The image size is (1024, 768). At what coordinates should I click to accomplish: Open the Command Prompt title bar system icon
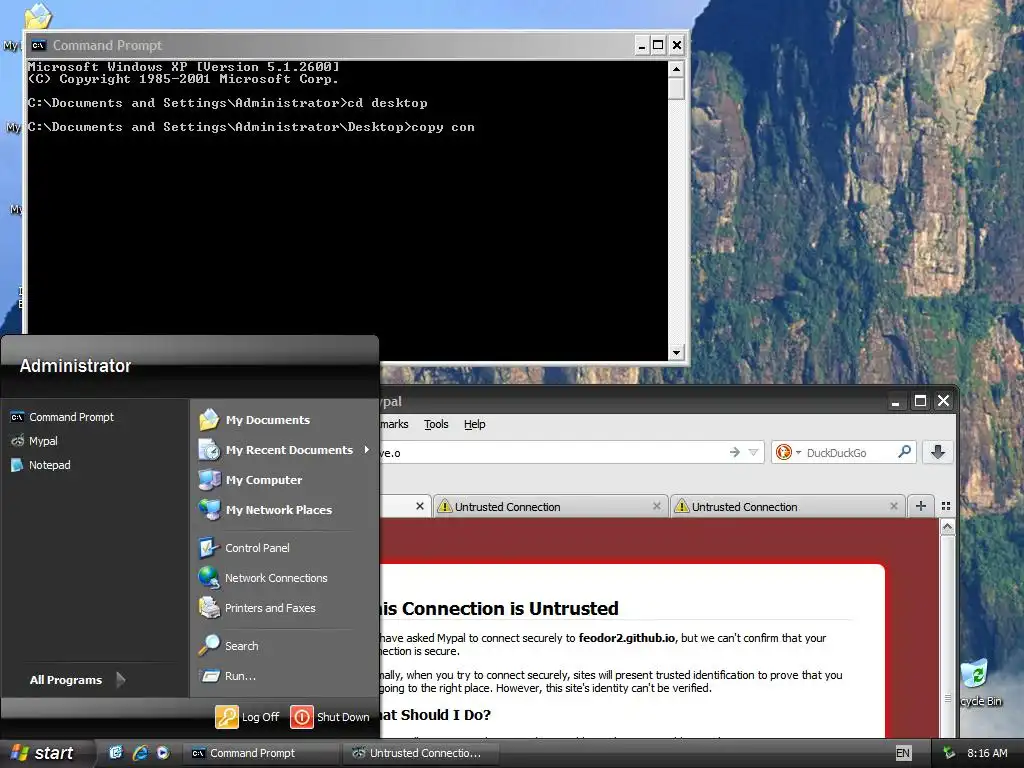pyautogui.click(x=39, y=45)
